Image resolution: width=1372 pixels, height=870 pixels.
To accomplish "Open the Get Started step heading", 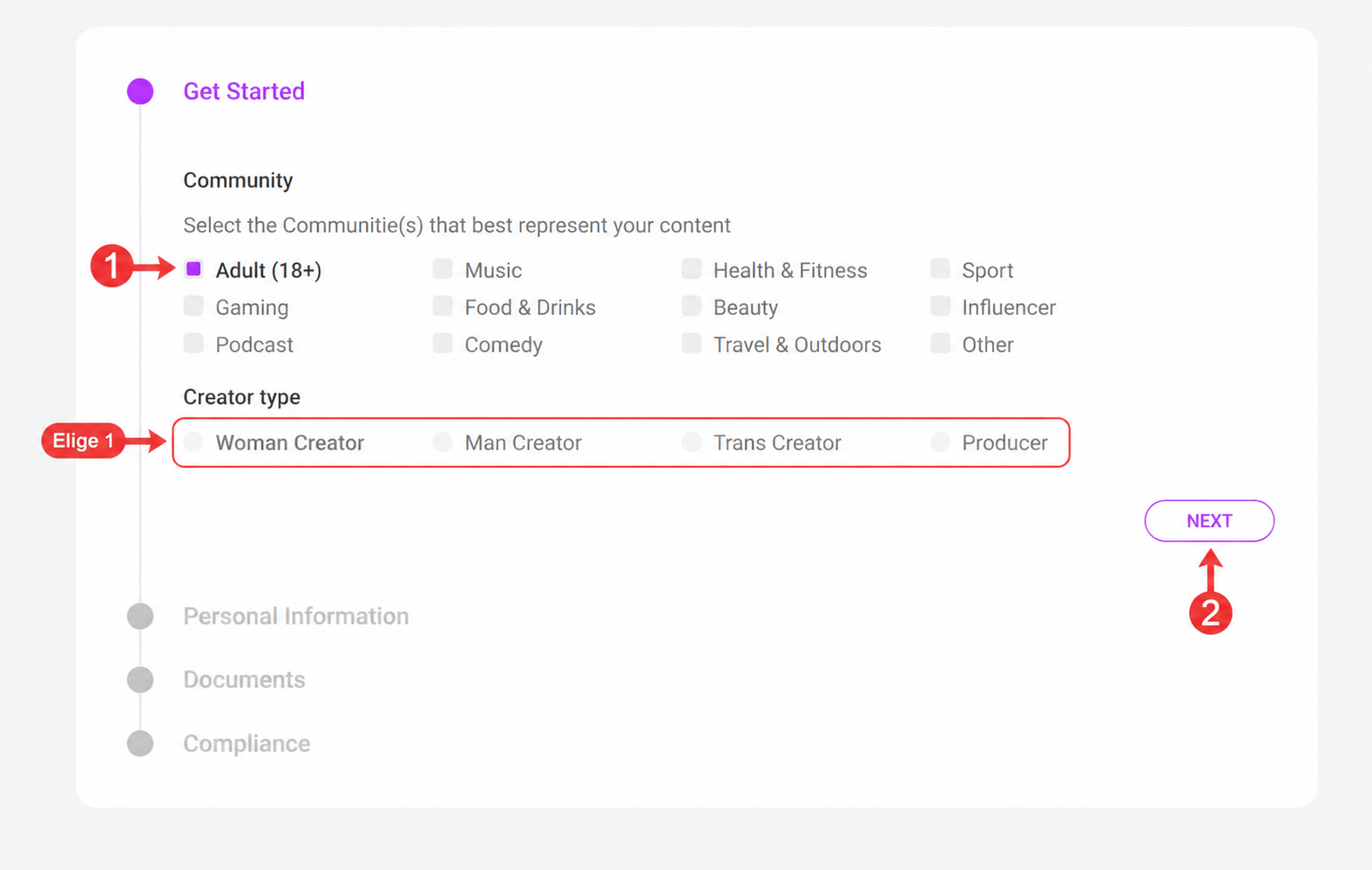I will point(244,91).
